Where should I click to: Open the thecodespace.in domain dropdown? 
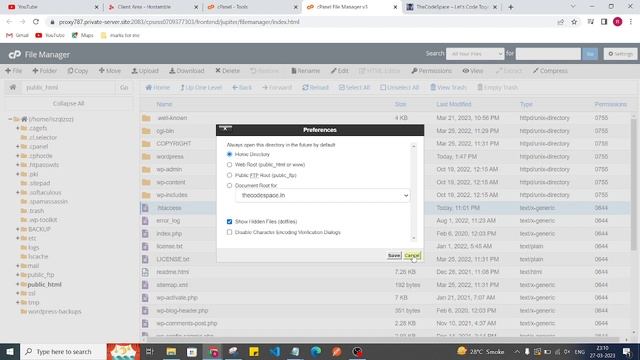(322, 196)
